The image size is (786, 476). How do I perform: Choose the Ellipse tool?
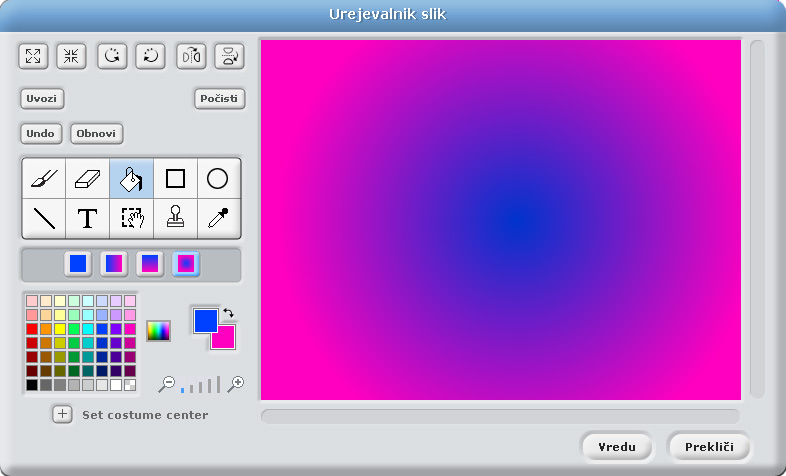(218, 179)
